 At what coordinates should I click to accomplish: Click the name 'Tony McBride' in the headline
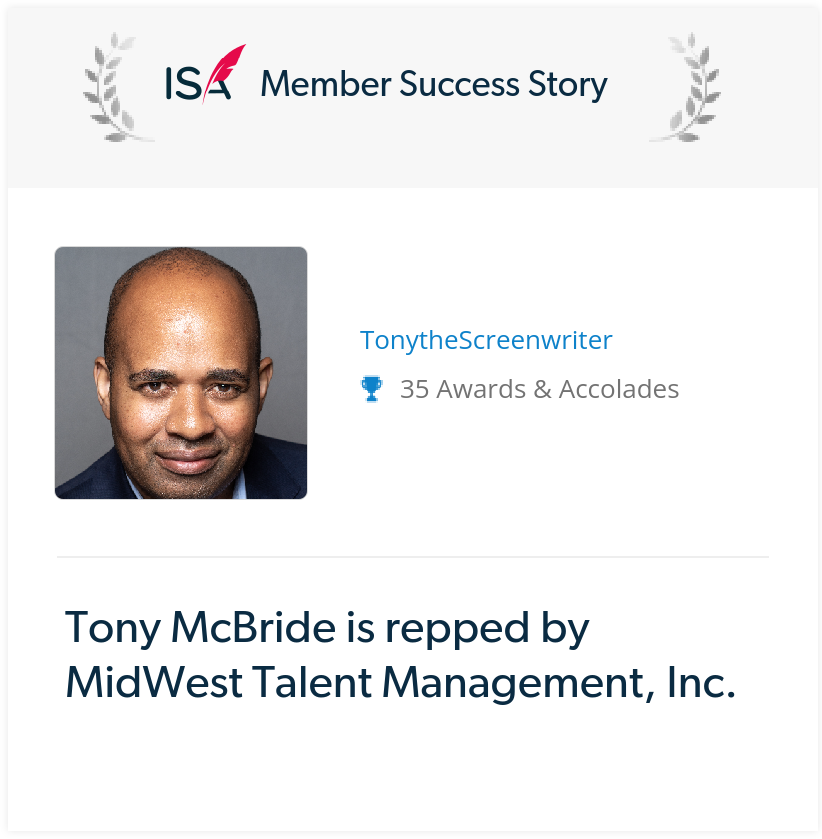pyautogui.click(x=200, y=629)
